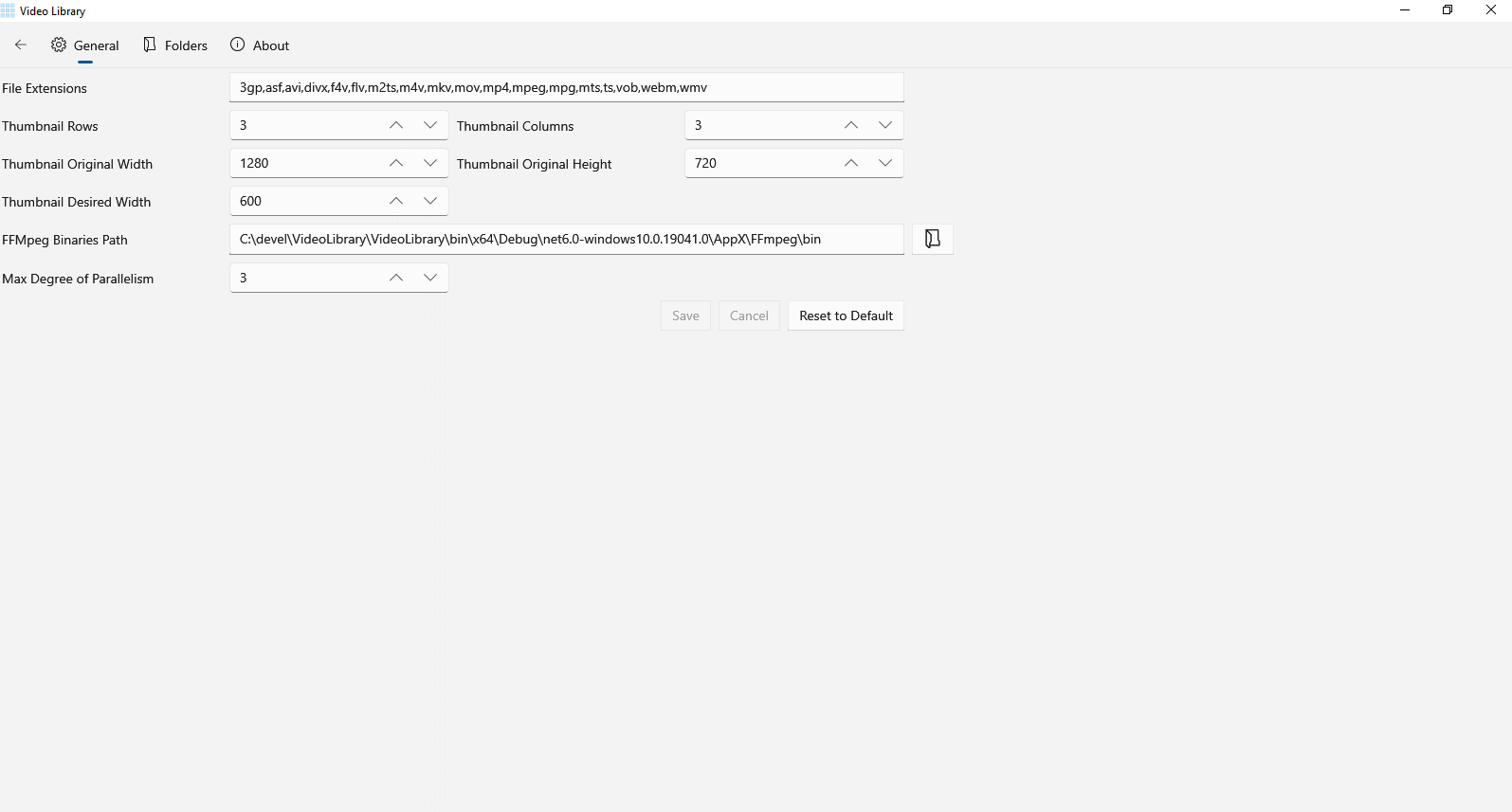
Task: Click the back arrow icon
Action: 21,45
